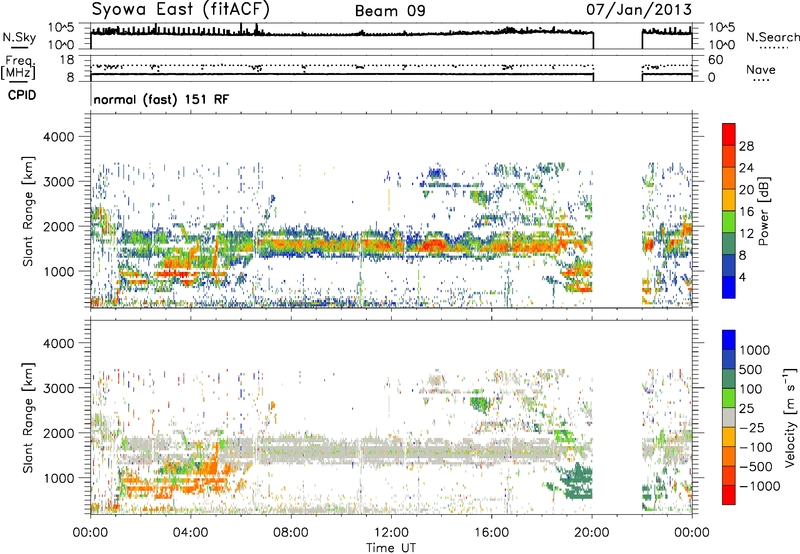The height and width of the screenshot is (554, 800).
Task: Select the 'Syowa East (fitACF)' title
Action: click(181, 9)
